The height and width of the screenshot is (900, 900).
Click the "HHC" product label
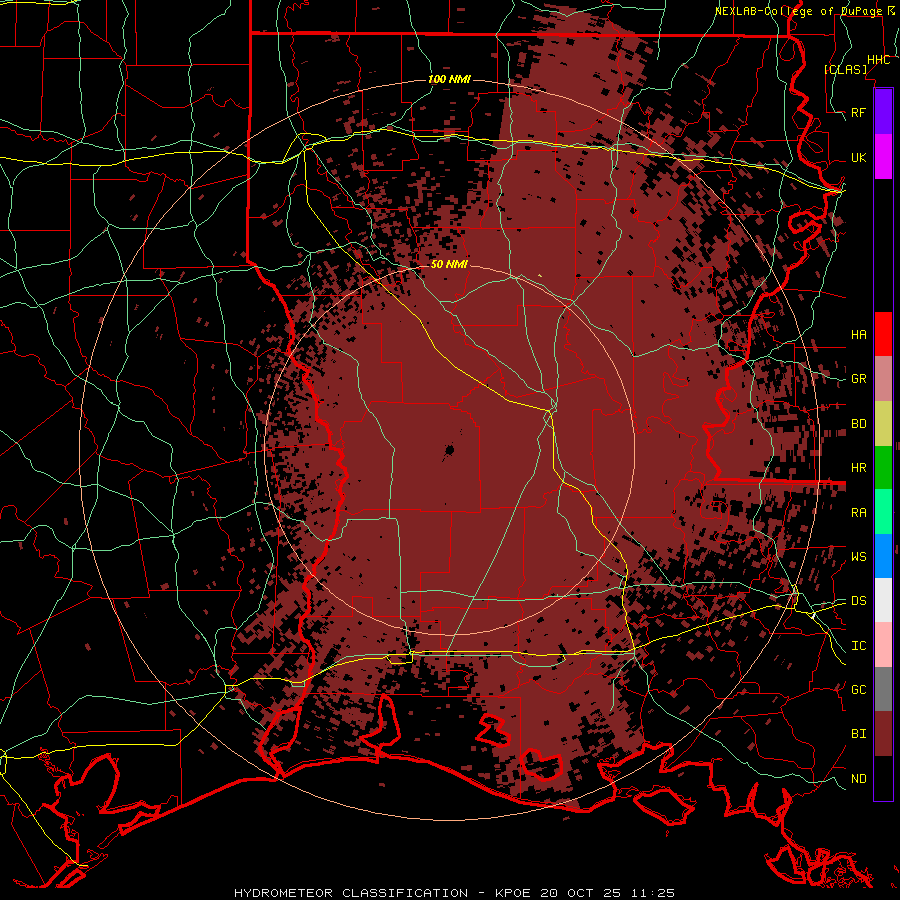click(x=878, y=60)
